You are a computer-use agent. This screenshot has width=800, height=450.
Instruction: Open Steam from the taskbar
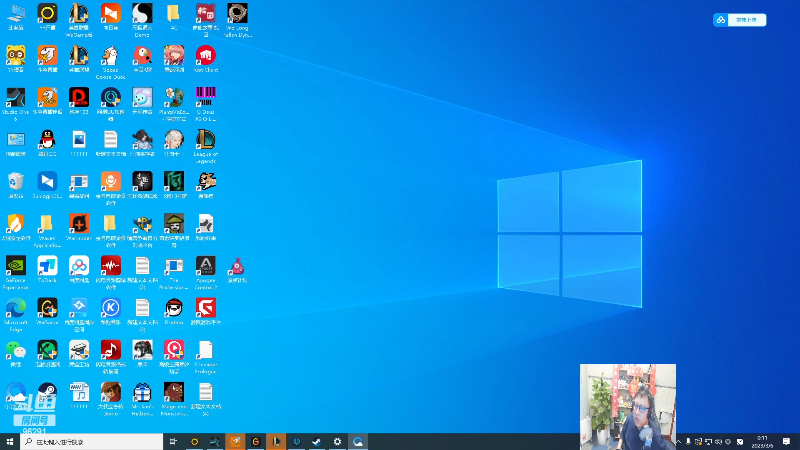pos(316,441)
